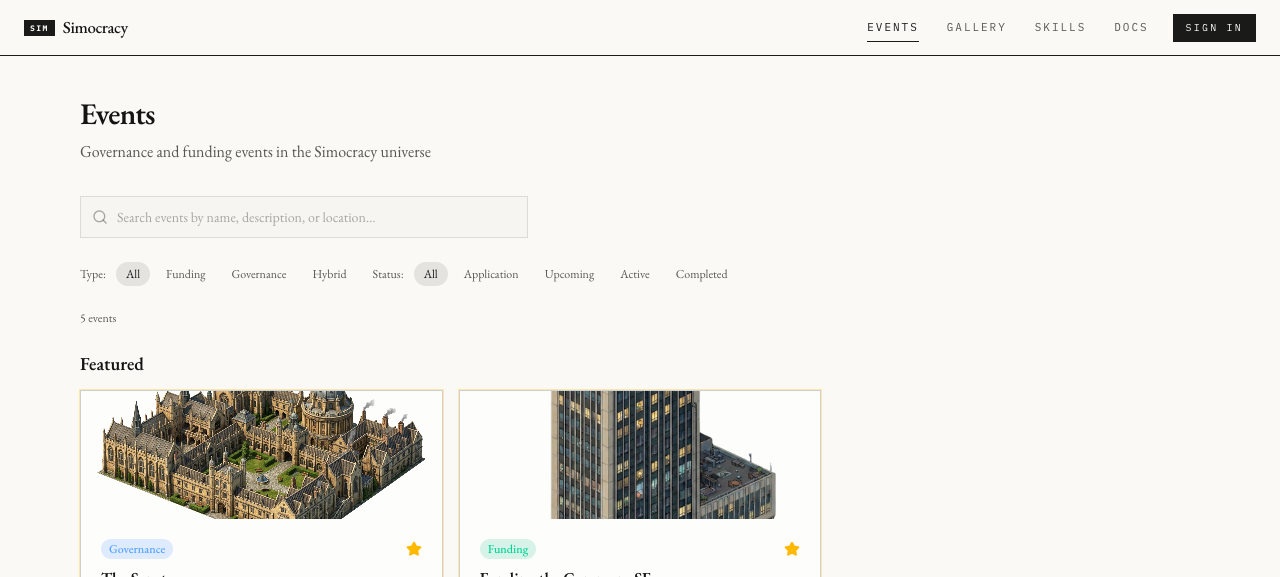Filter events by Funding type
This screenshot has width=1280, height=577.
coord(186,274)
